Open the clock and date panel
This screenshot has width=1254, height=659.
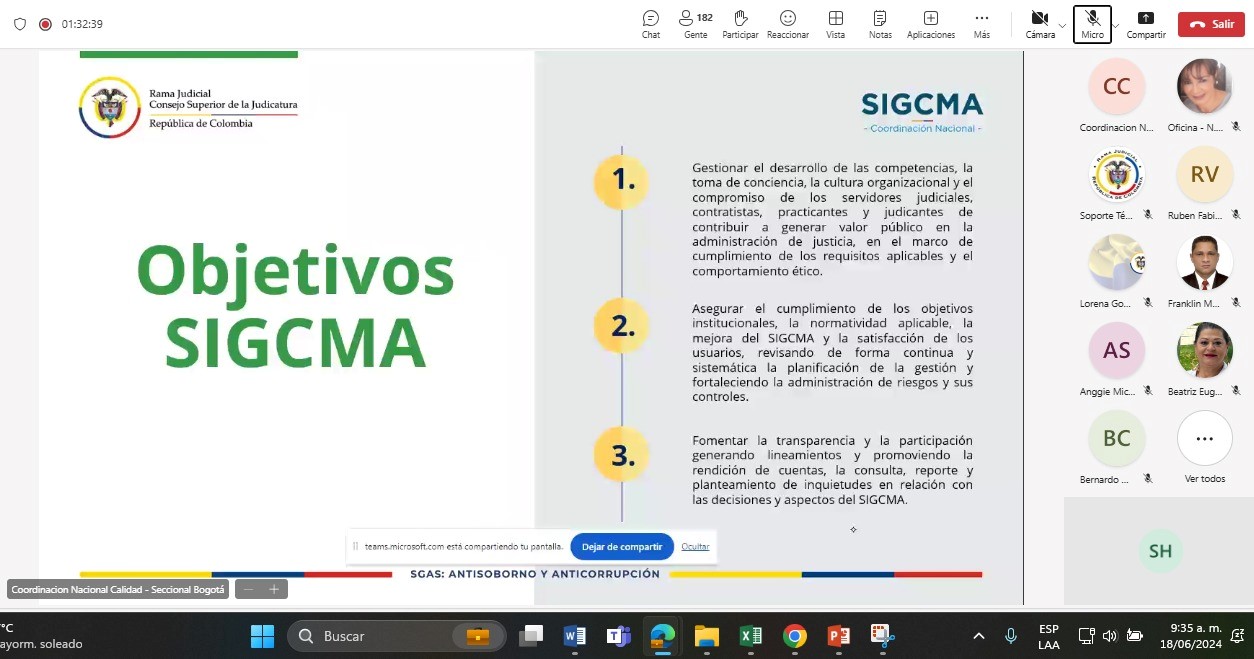point(1193,636)
